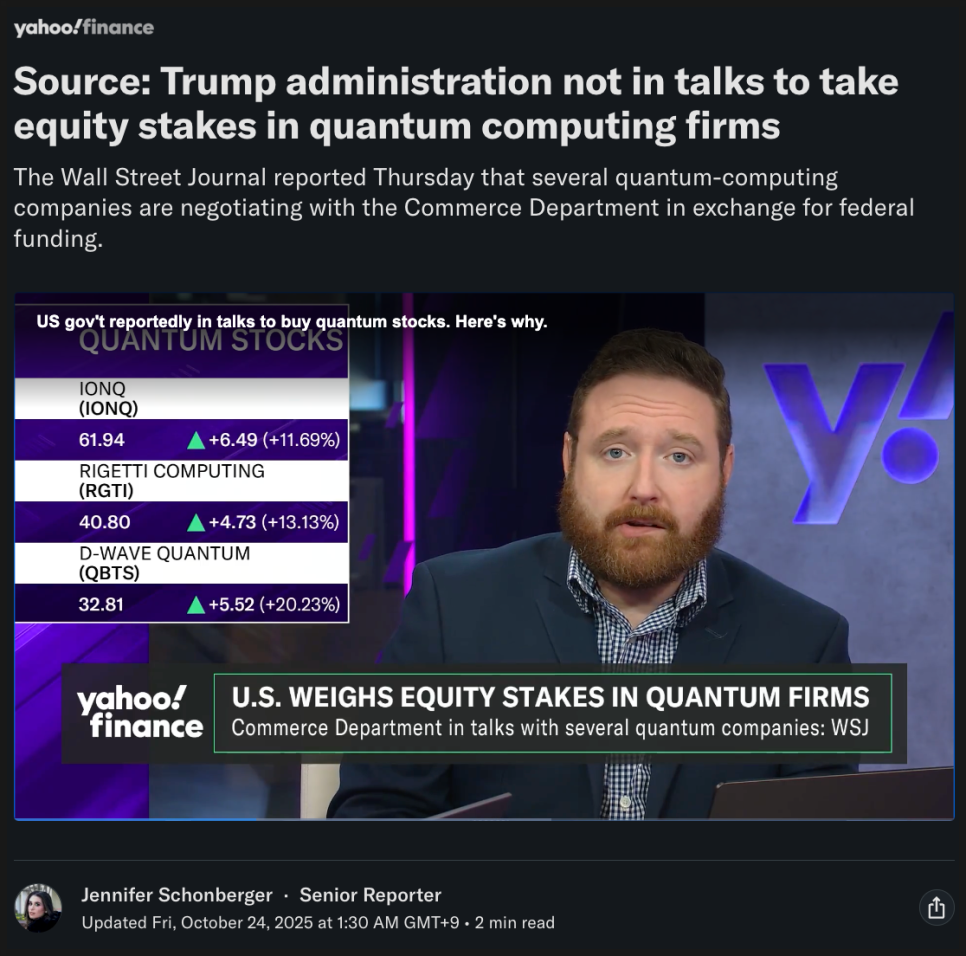Screen dimensions: 966x956
Task: Click the green arrow next to D-Wave +5.52
Action: click(x=196, y=605)
